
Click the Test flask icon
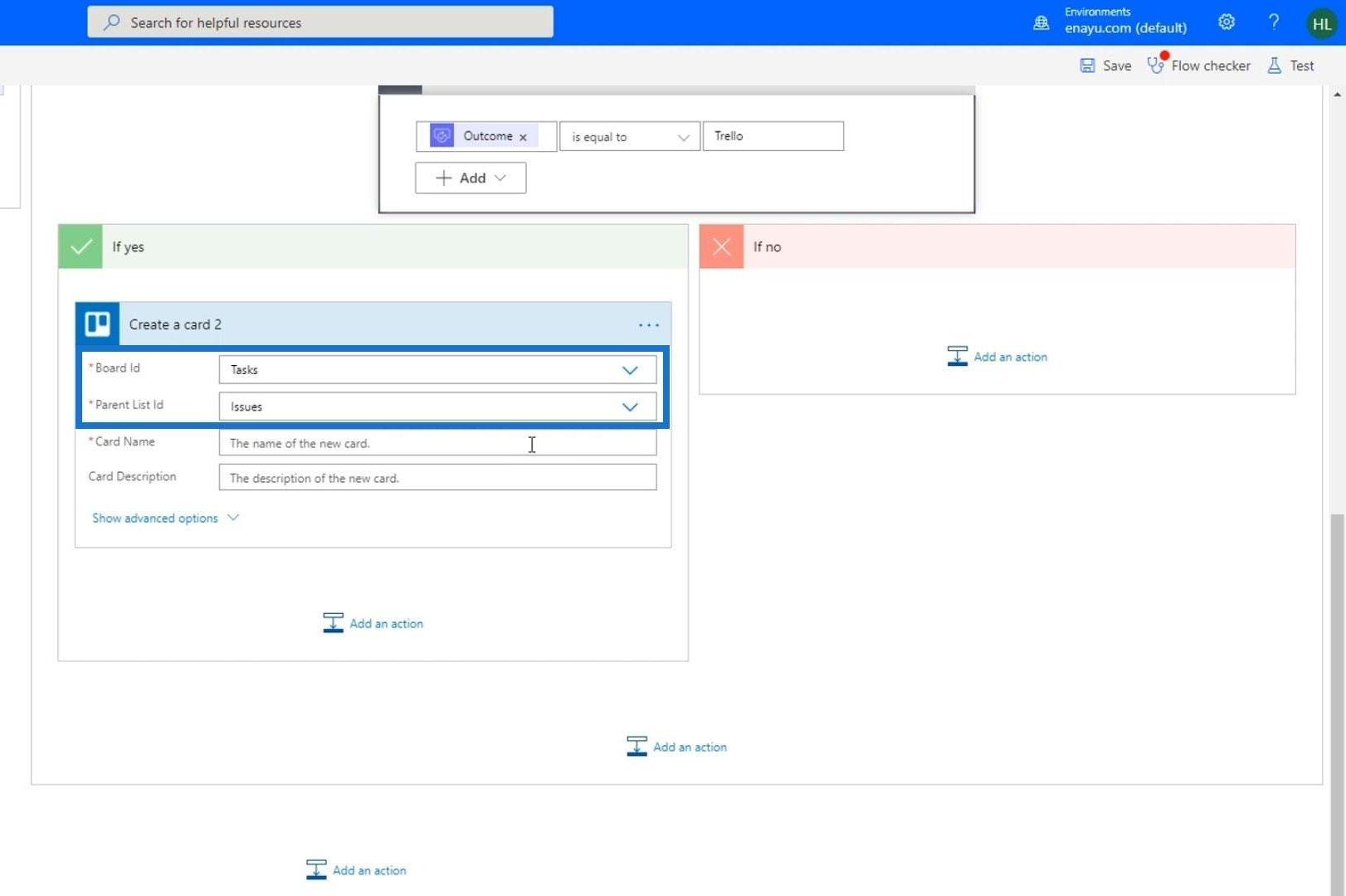tap(1275, 66)
